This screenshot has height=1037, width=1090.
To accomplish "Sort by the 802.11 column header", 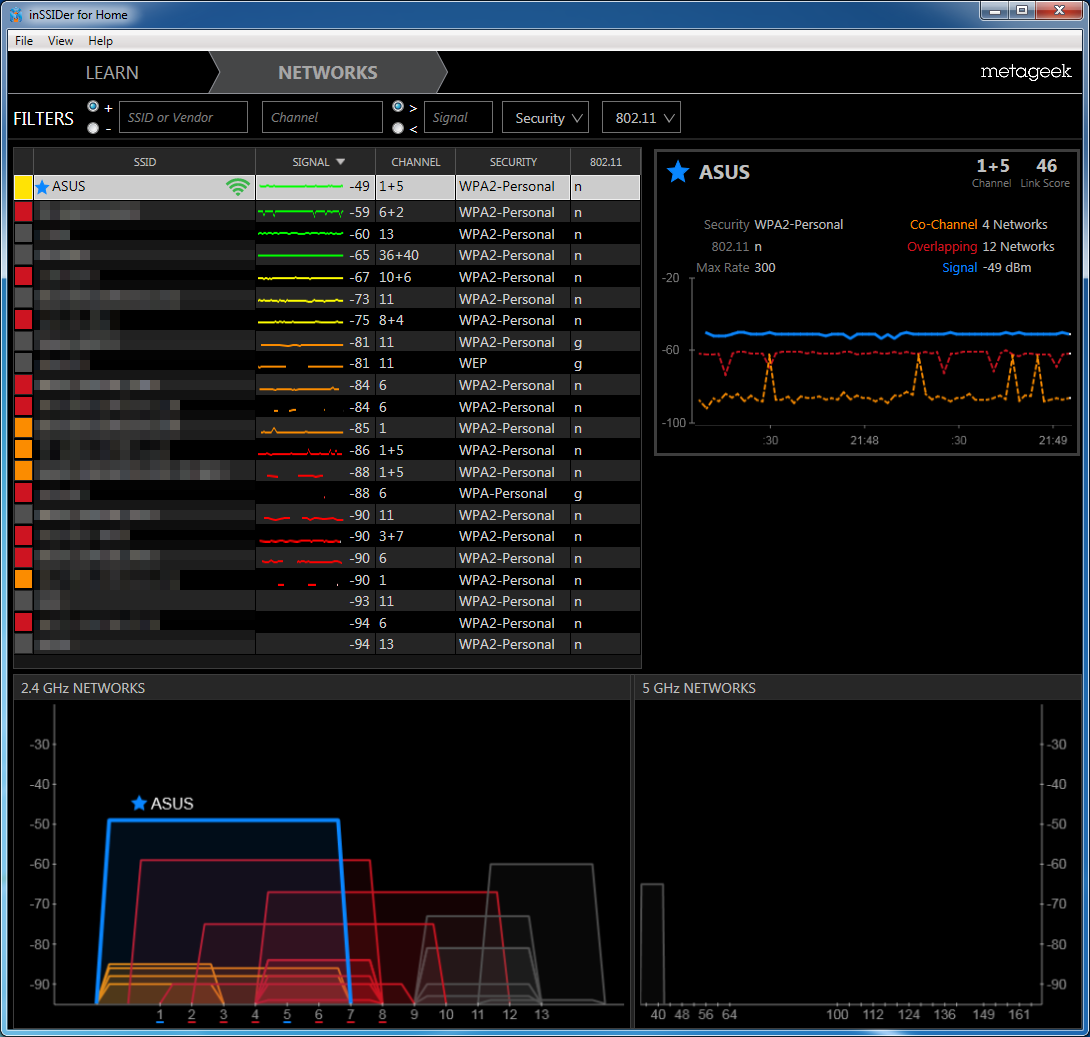I will click(605, 162).
